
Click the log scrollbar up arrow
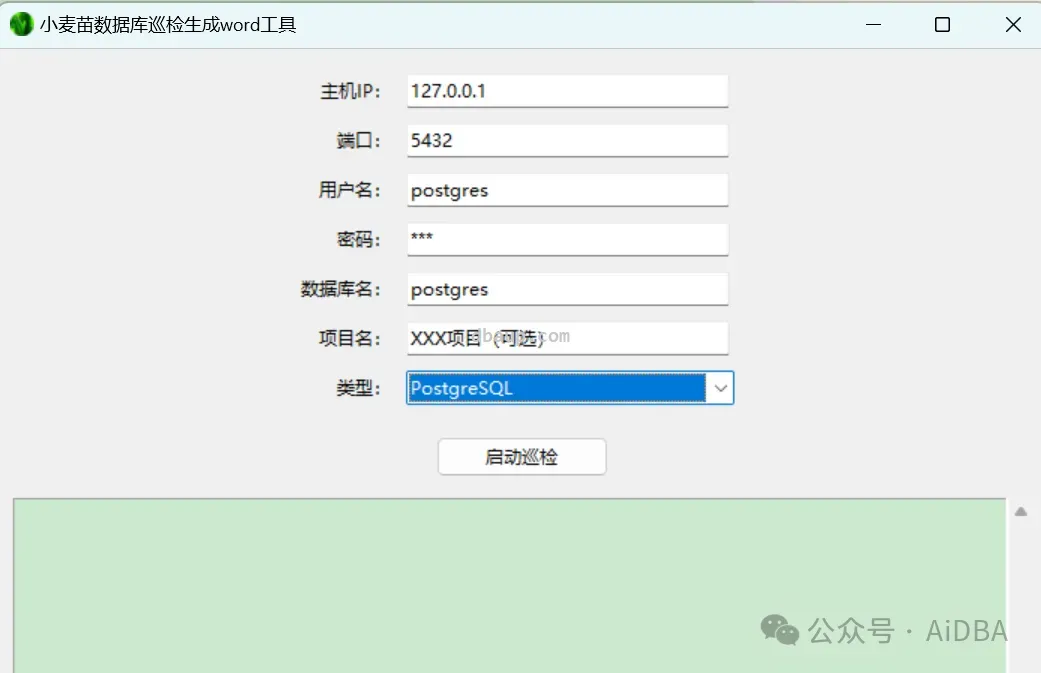coord(1021,512)
